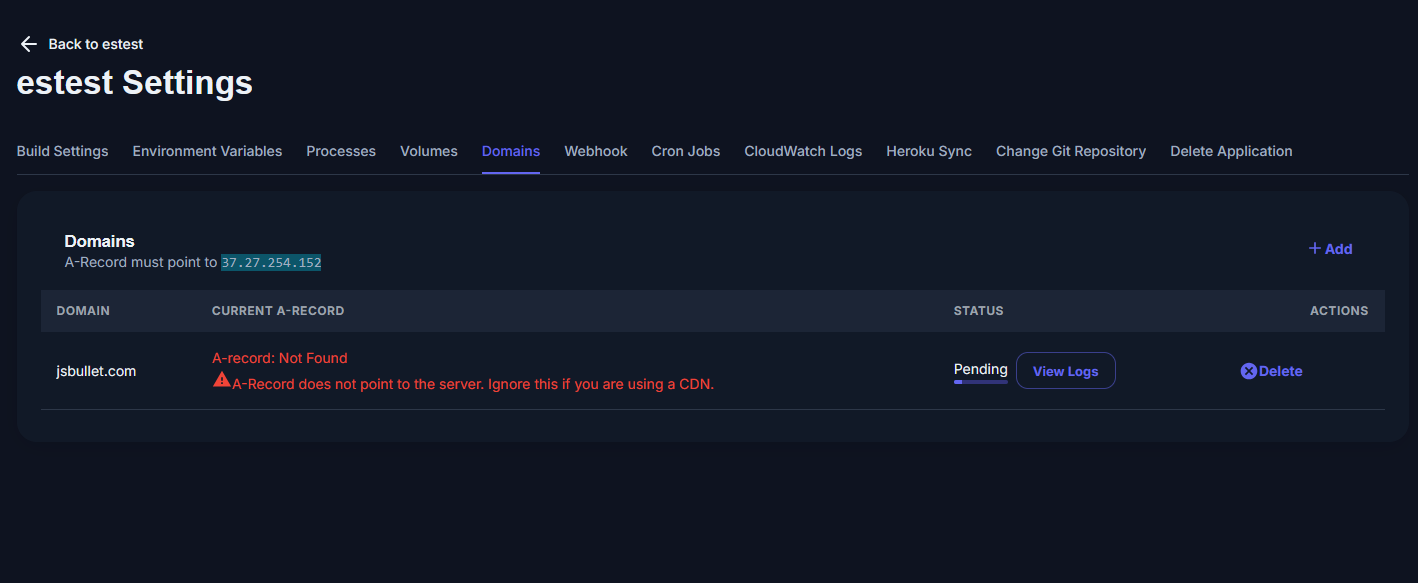Screen dimensions: 1418x583
Task: Select the Processes tab
Action: (x=340, y=151)
